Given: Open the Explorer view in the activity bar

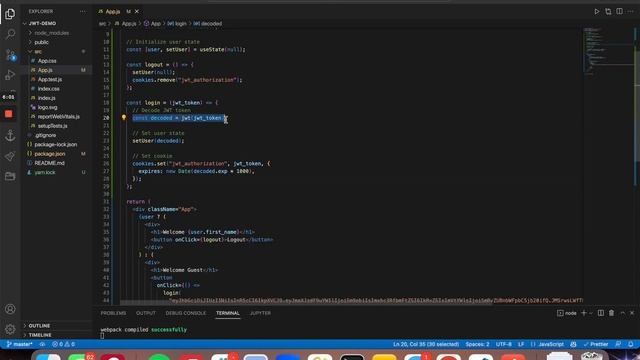Looking at the screenshot, I should pyautogui.click(x=10, y=14).
